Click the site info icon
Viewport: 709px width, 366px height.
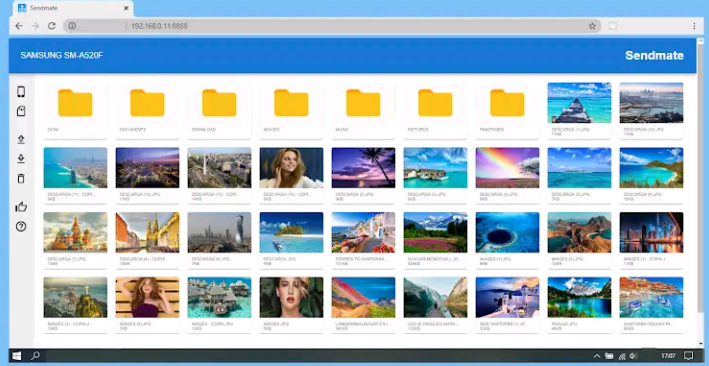(72, 26)
